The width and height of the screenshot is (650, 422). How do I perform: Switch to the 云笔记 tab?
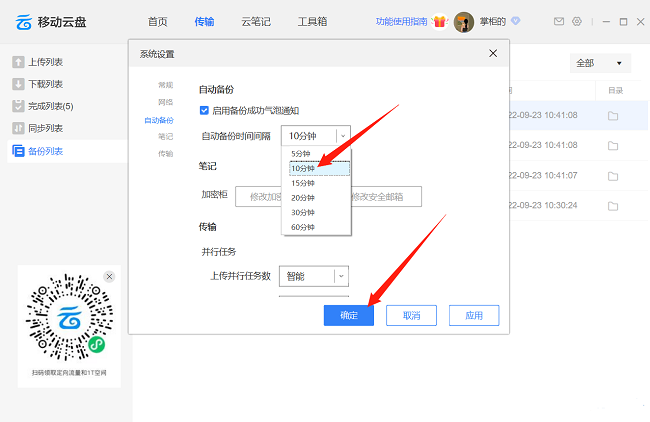tap(257, 21)
